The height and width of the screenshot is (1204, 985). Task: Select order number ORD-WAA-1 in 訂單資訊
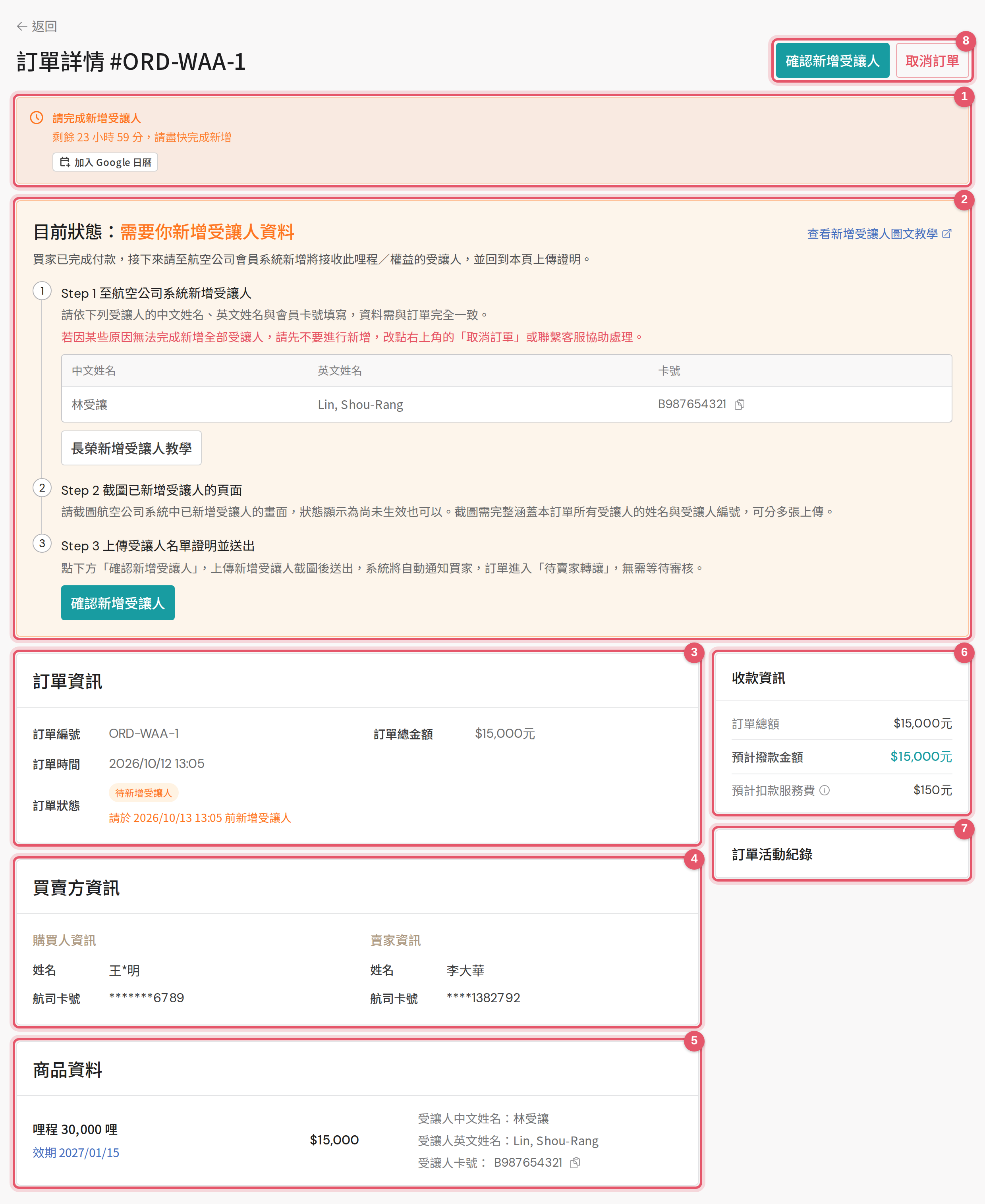point(144,733)
